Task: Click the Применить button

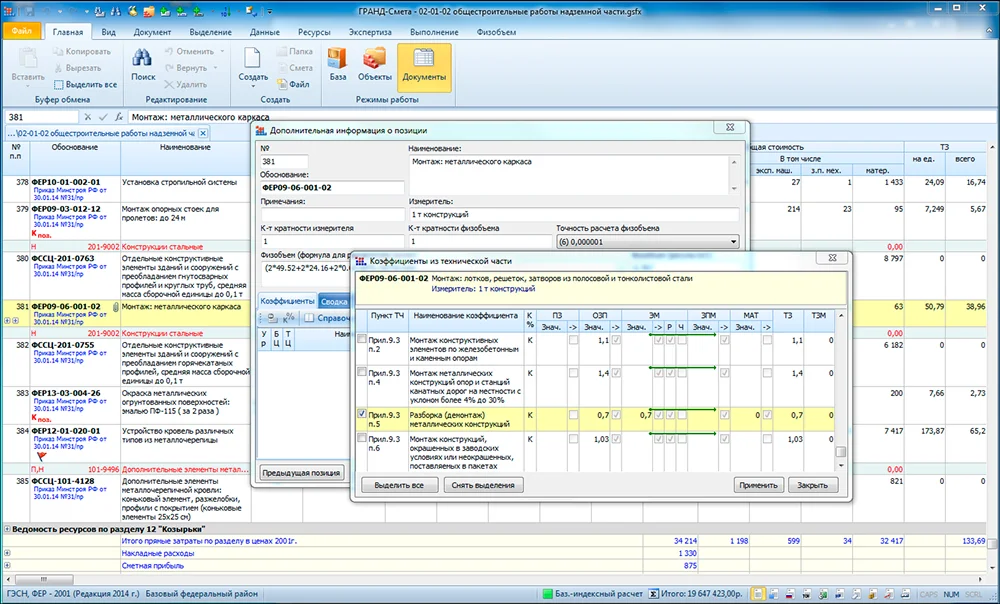Action: 758,485
